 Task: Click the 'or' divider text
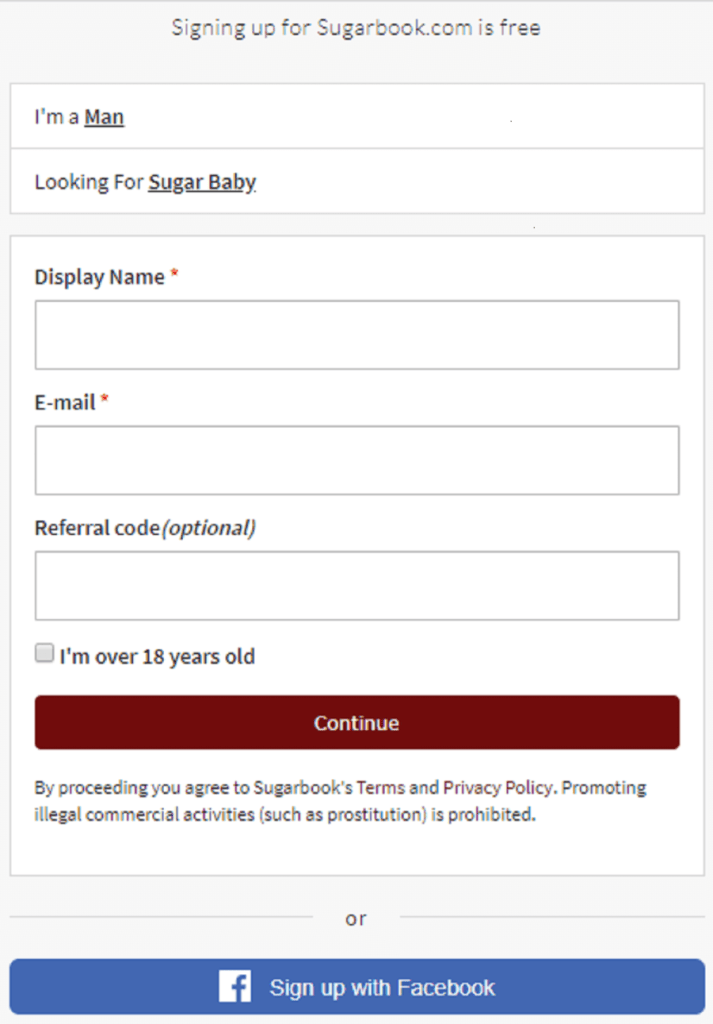click(356, 917)
